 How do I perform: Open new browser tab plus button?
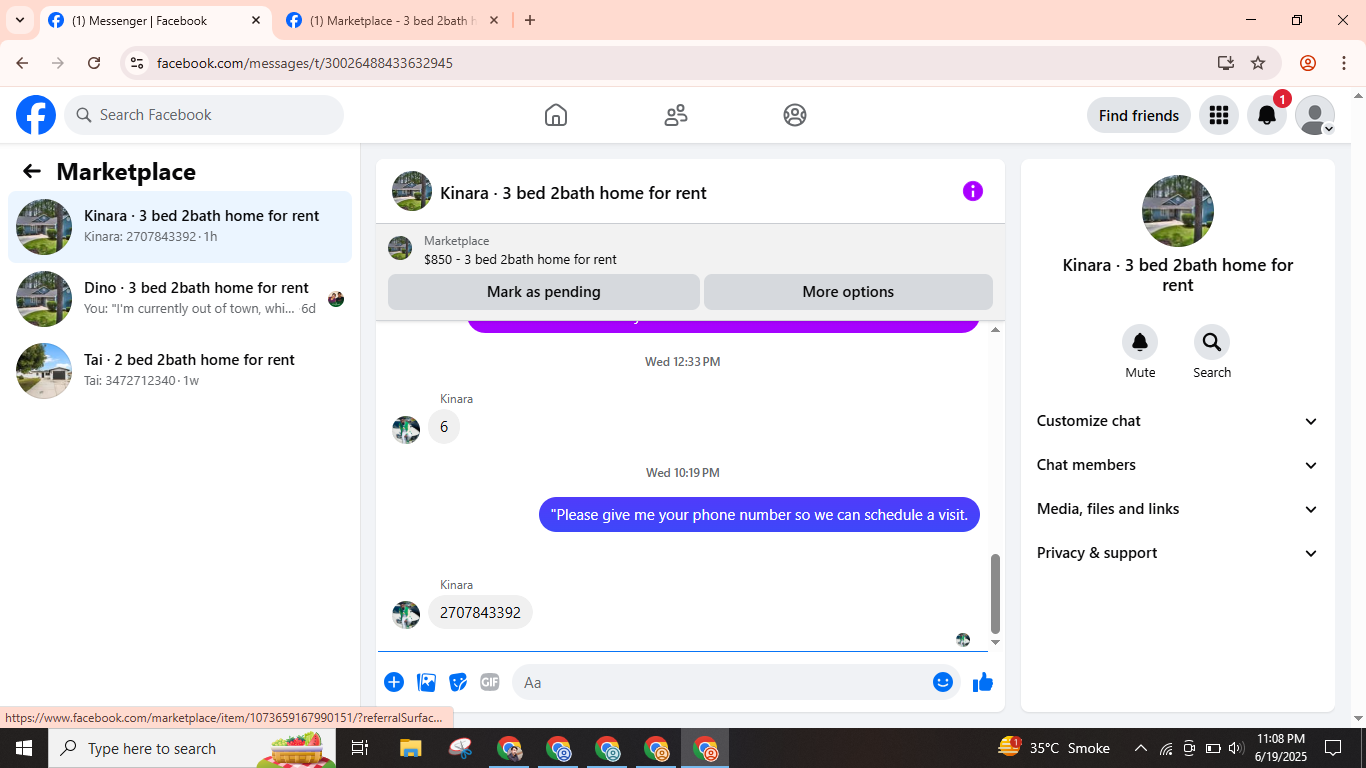click(530, 20)
